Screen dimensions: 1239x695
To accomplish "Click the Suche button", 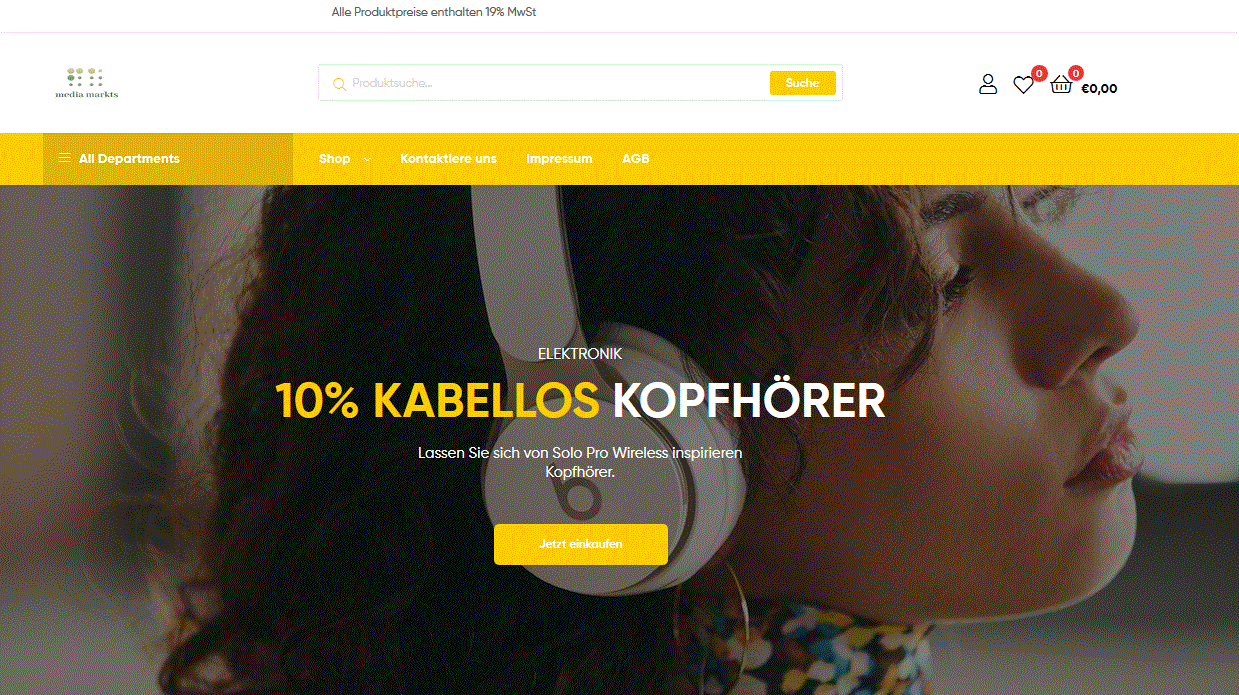I will pyautogui.click(x=802, y=83).
